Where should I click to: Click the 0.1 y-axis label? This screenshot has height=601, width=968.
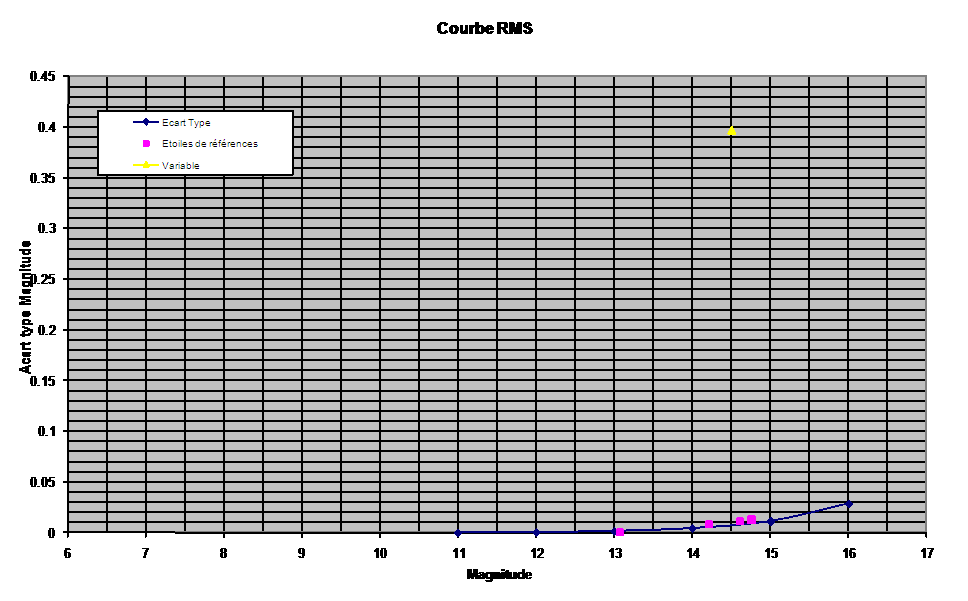(46, 431)
